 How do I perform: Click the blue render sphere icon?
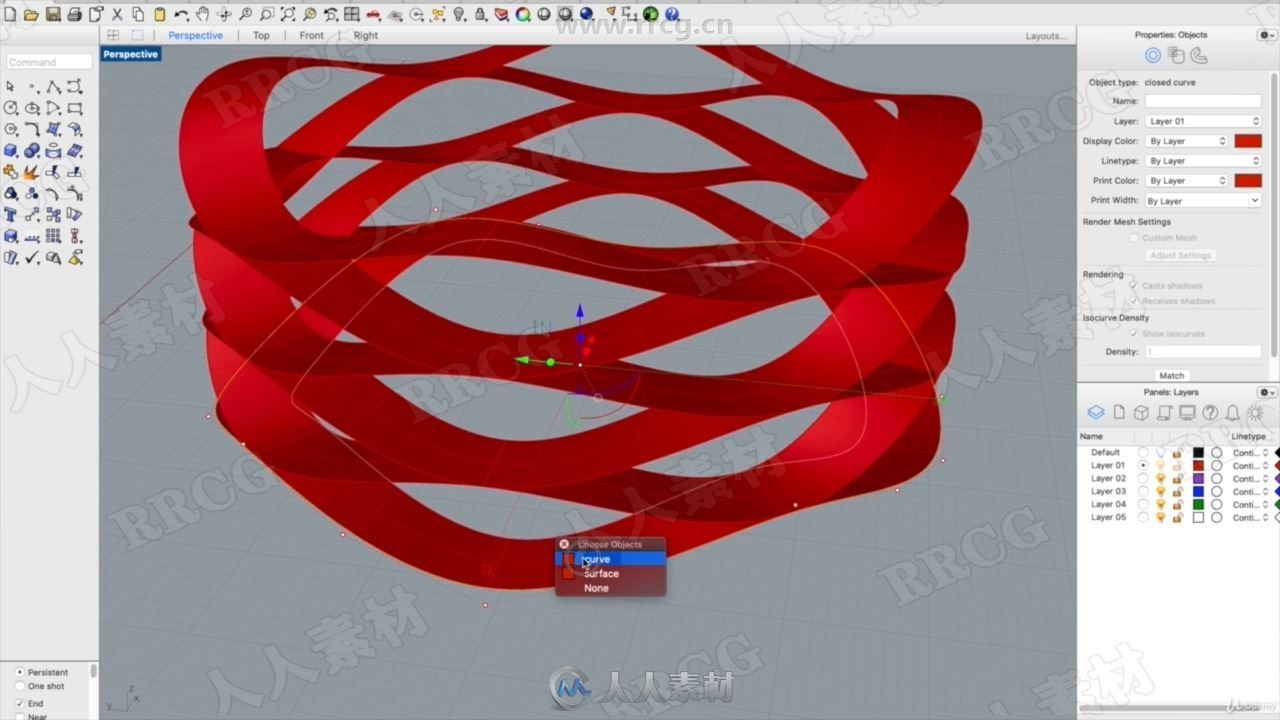586,14
